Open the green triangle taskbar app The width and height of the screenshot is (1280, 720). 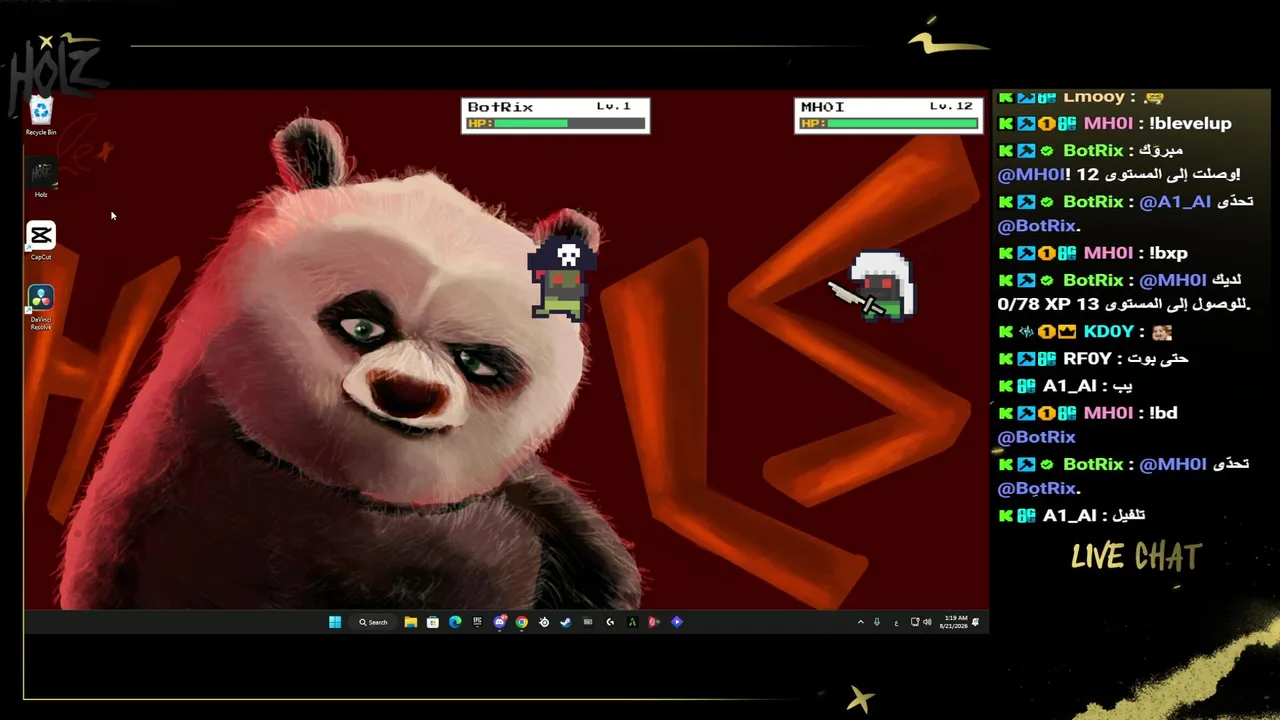pyautogui.click(x=632, y=622)
